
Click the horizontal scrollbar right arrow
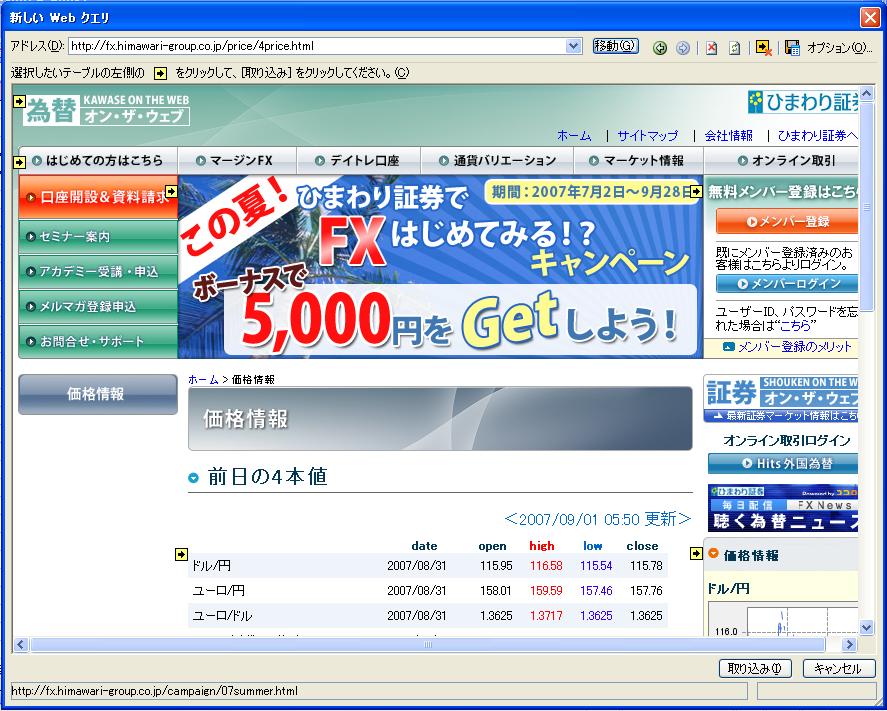click(x=849, y=644)
